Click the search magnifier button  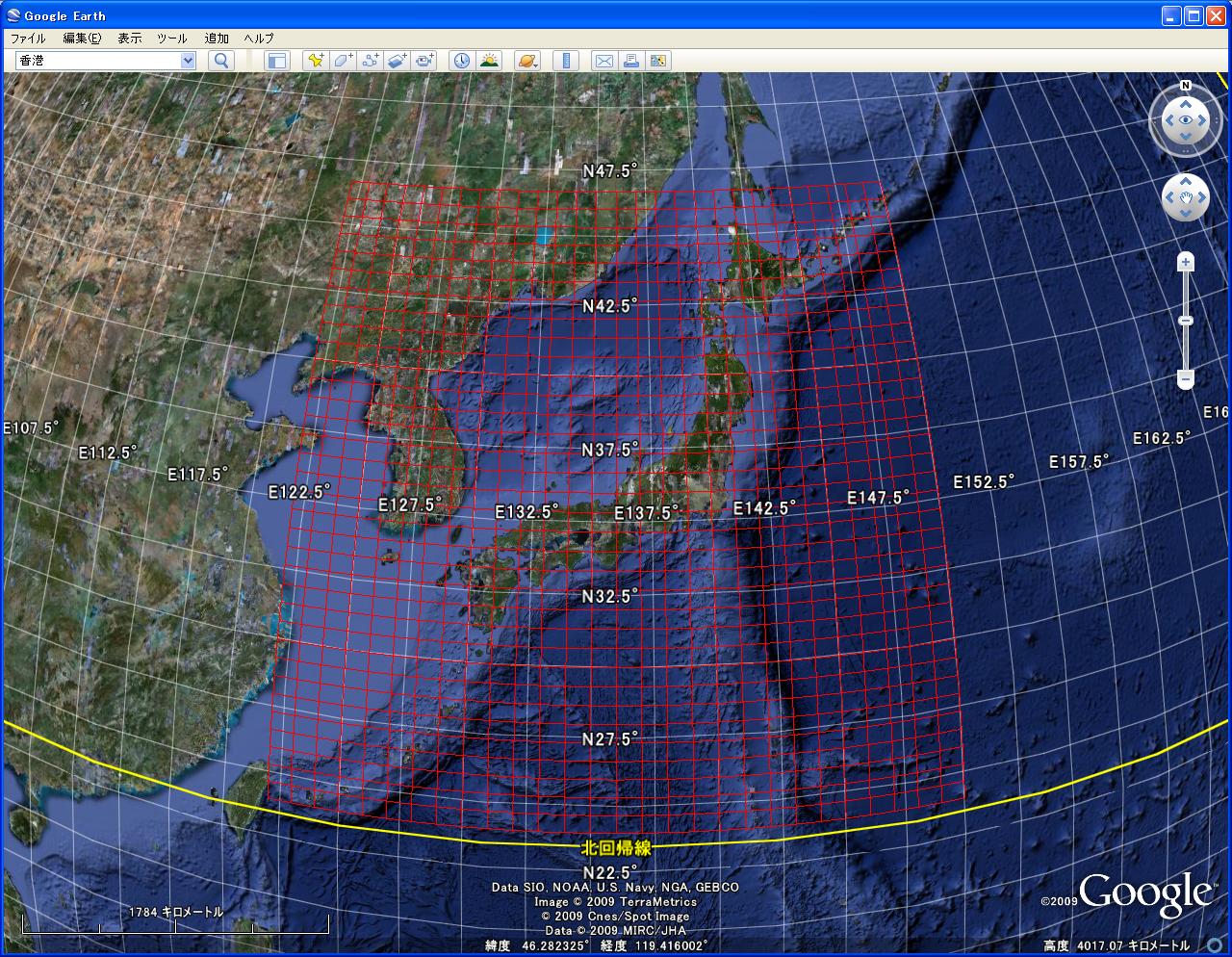pyautogui.click(x=221, y=61)
